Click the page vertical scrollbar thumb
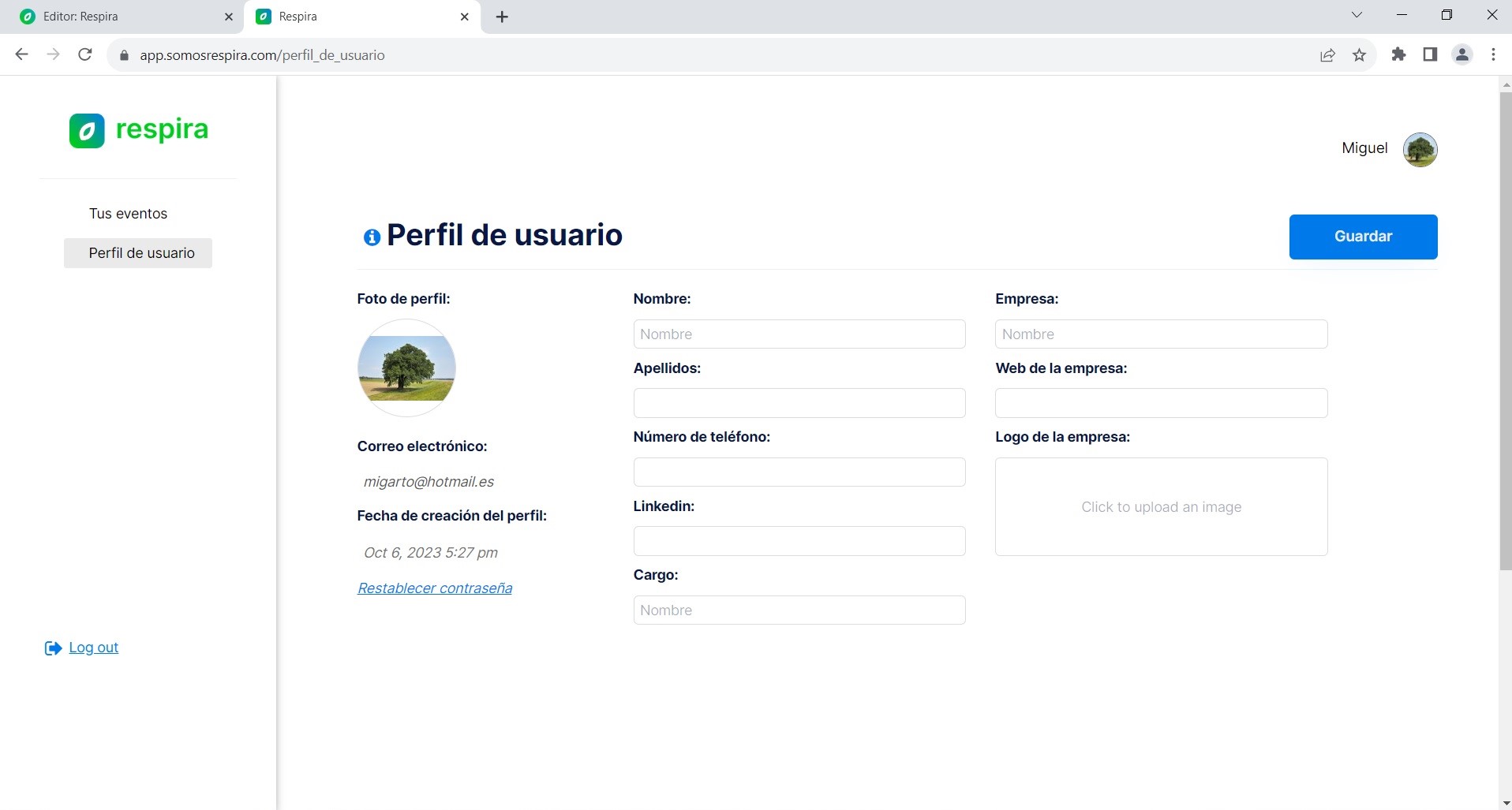 click(x=1505, y=330)
